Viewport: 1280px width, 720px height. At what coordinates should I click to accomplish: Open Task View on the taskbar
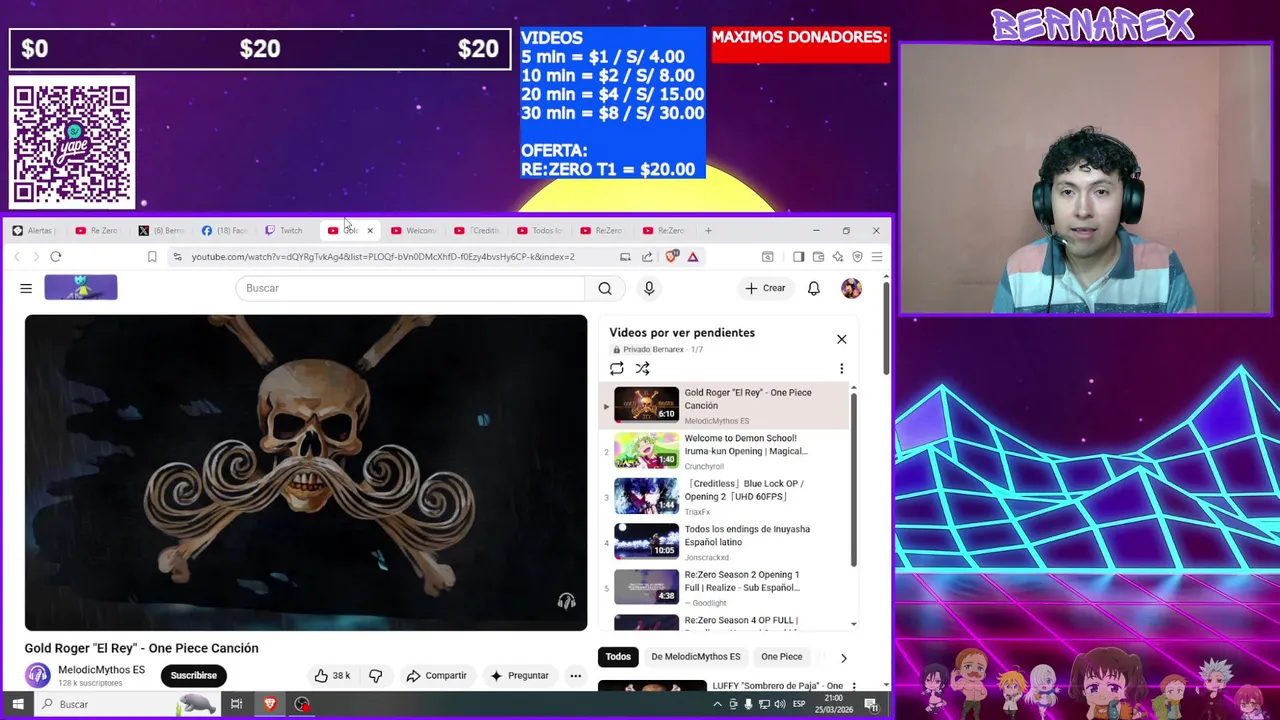[x=236, y=704]
